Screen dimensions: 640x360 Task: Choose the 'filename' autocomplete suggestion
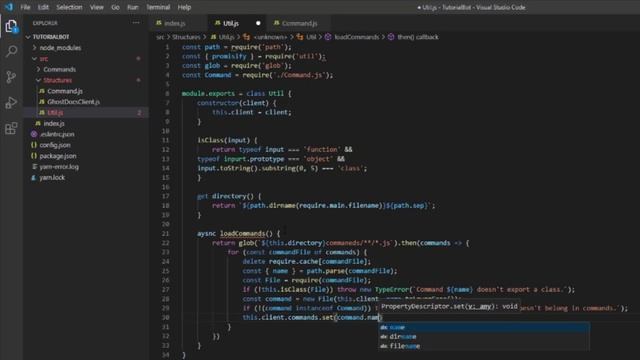coord(484,346)
